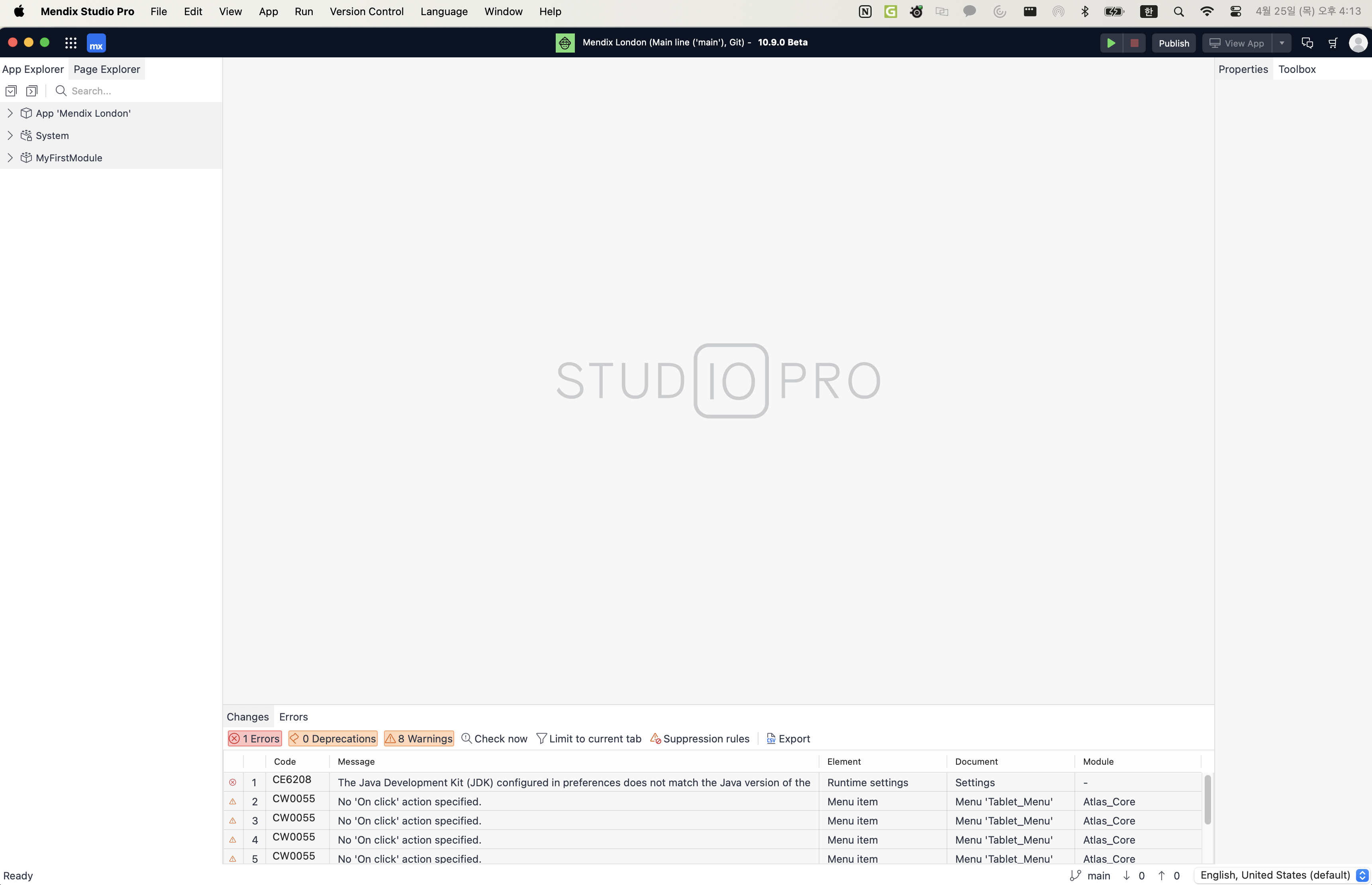Switch to the App Explorer tab
Screen dimensions: 1372x885
[33, 69]
